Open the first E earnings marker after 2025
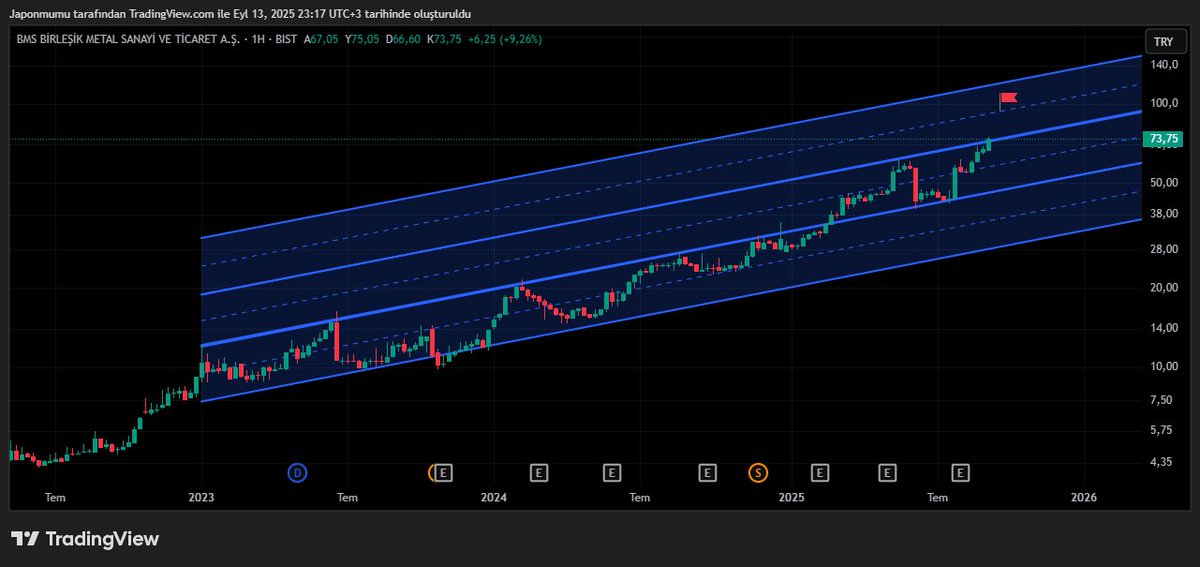1200x567 pixels. (x=819, y=472)
